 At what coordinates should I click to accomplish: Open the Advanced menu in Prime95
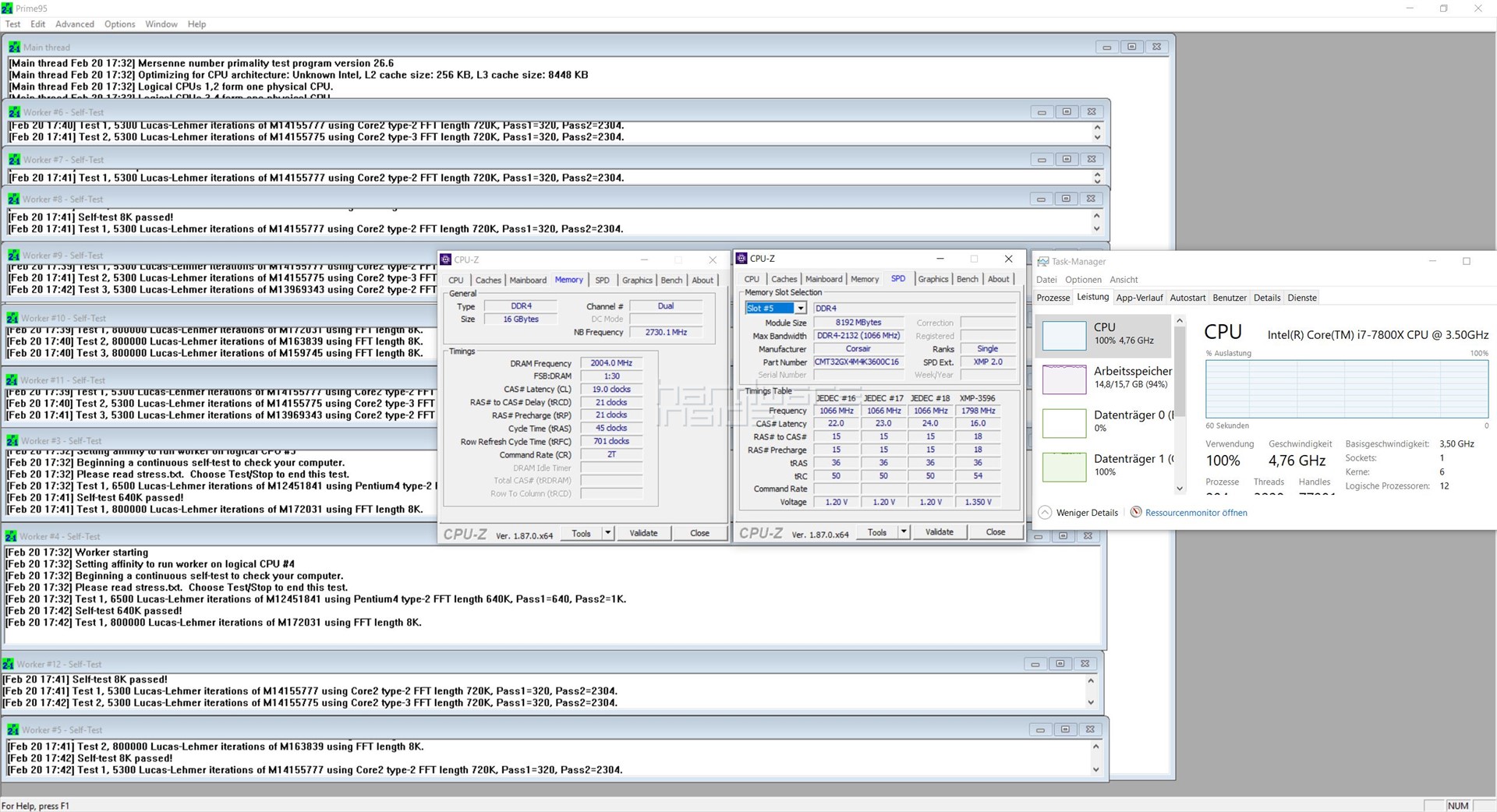coord(75,24)
